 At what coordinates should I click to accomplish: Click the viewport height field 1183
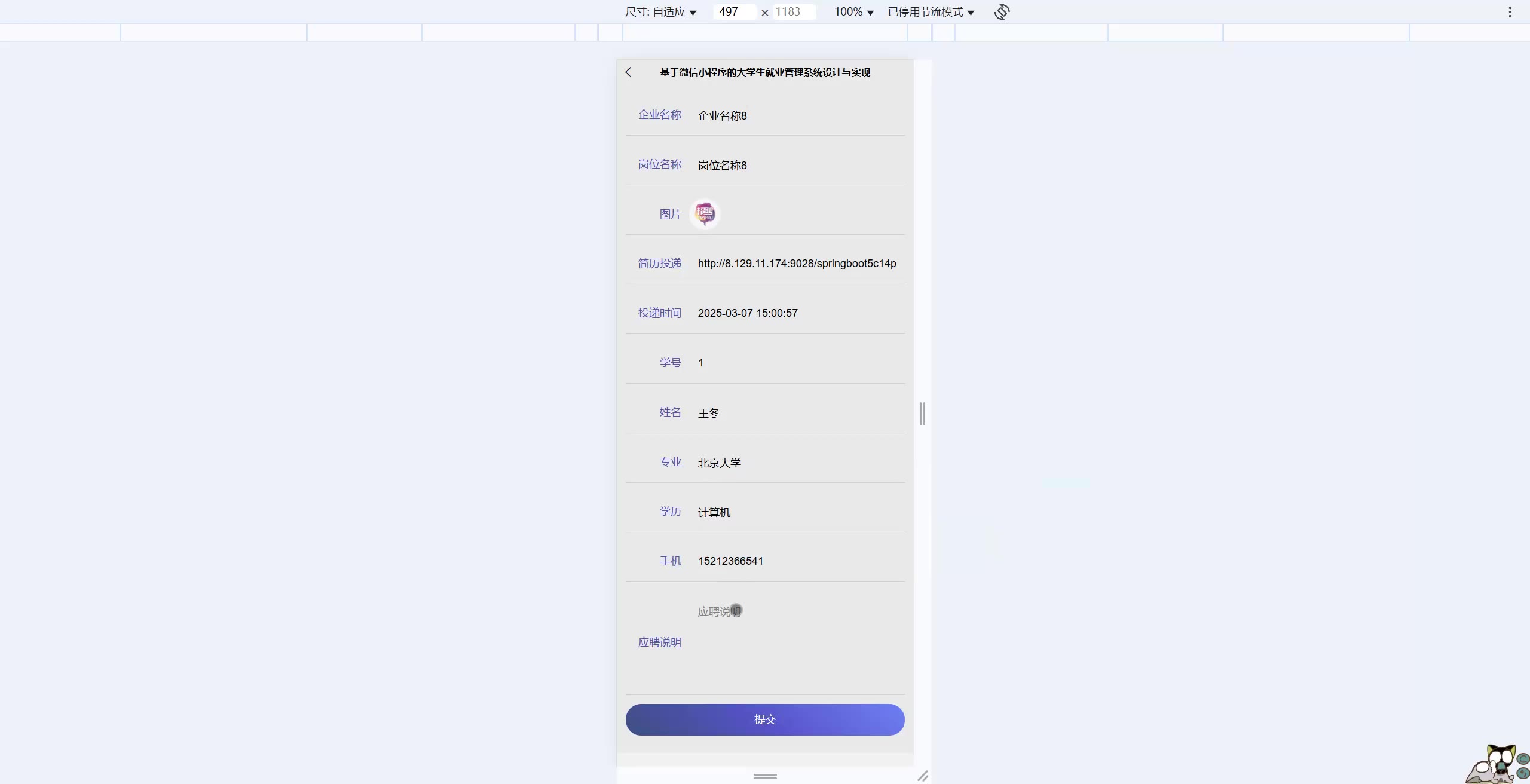pos(793,12)
